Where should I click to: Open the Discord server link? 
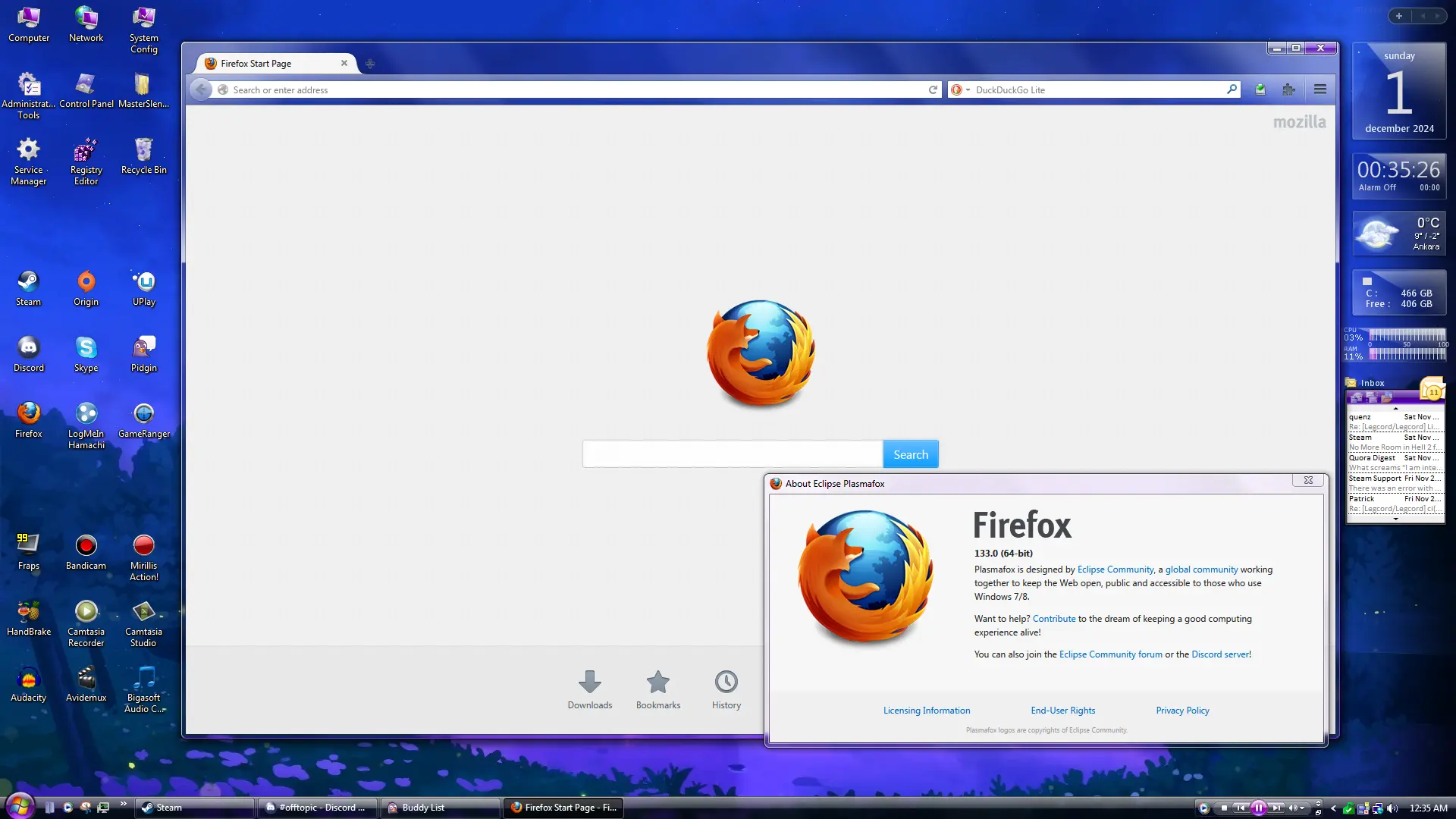(1220, 654)
